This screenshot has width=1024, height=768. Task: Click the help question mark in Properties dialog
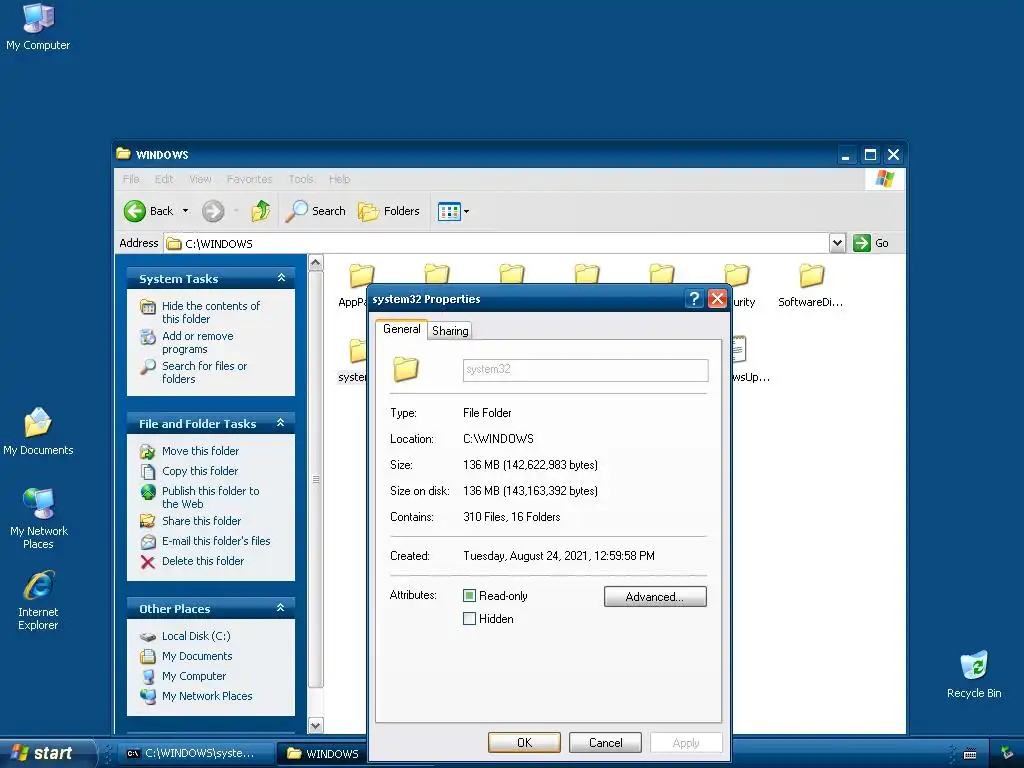pos(694,299)
